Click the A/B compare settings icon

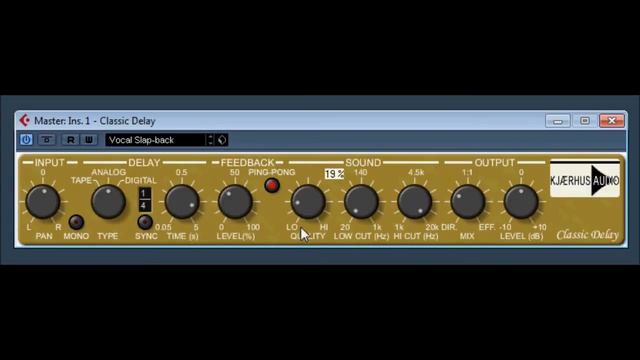pos(47,140)
